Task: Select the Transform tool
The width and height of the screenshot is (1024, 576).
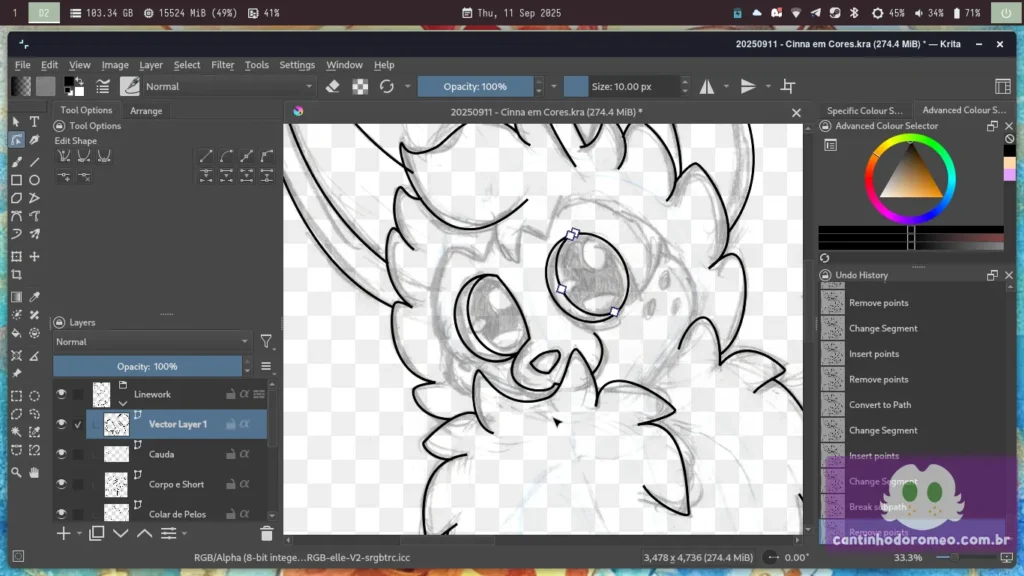Action: [16, 257]
